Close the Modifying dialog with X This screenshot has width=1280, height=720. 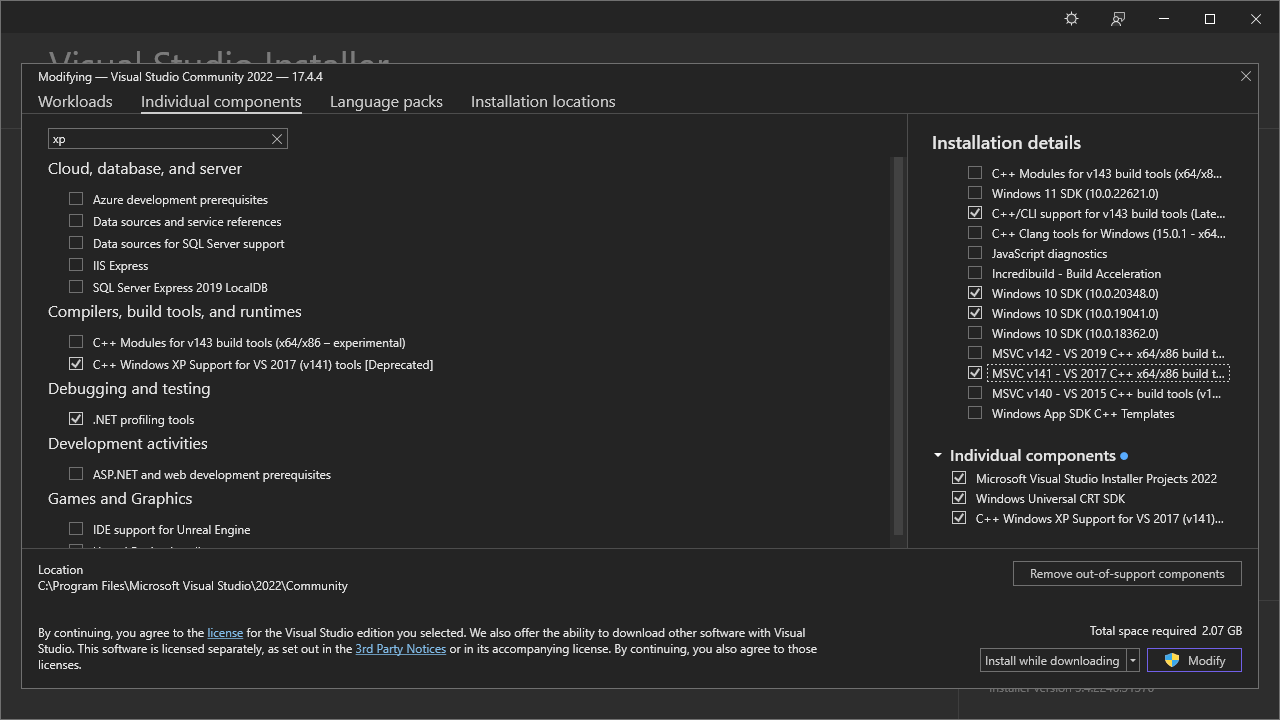tap(1246, 76)
